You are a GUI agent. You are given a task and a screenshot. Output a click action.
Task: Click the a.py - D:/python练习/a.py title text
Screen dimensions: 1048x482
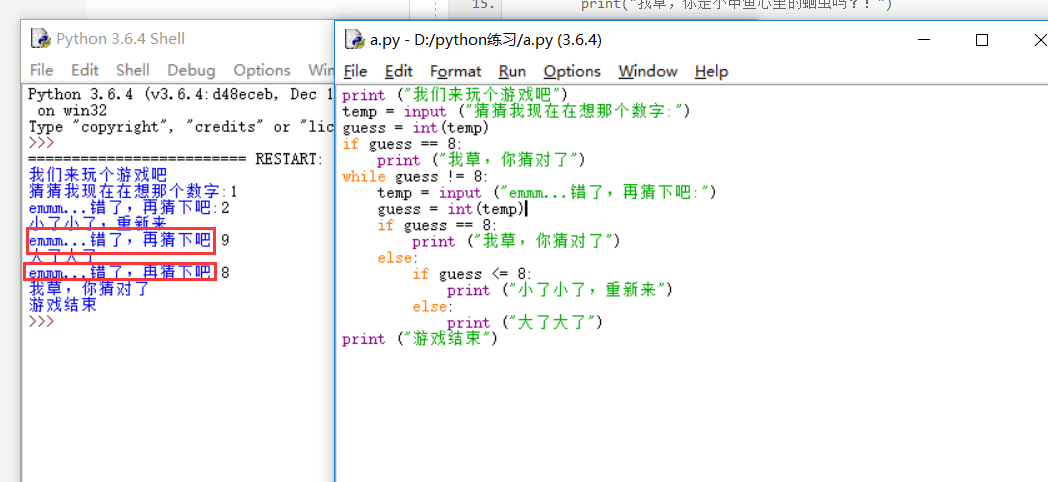[486, 40]
